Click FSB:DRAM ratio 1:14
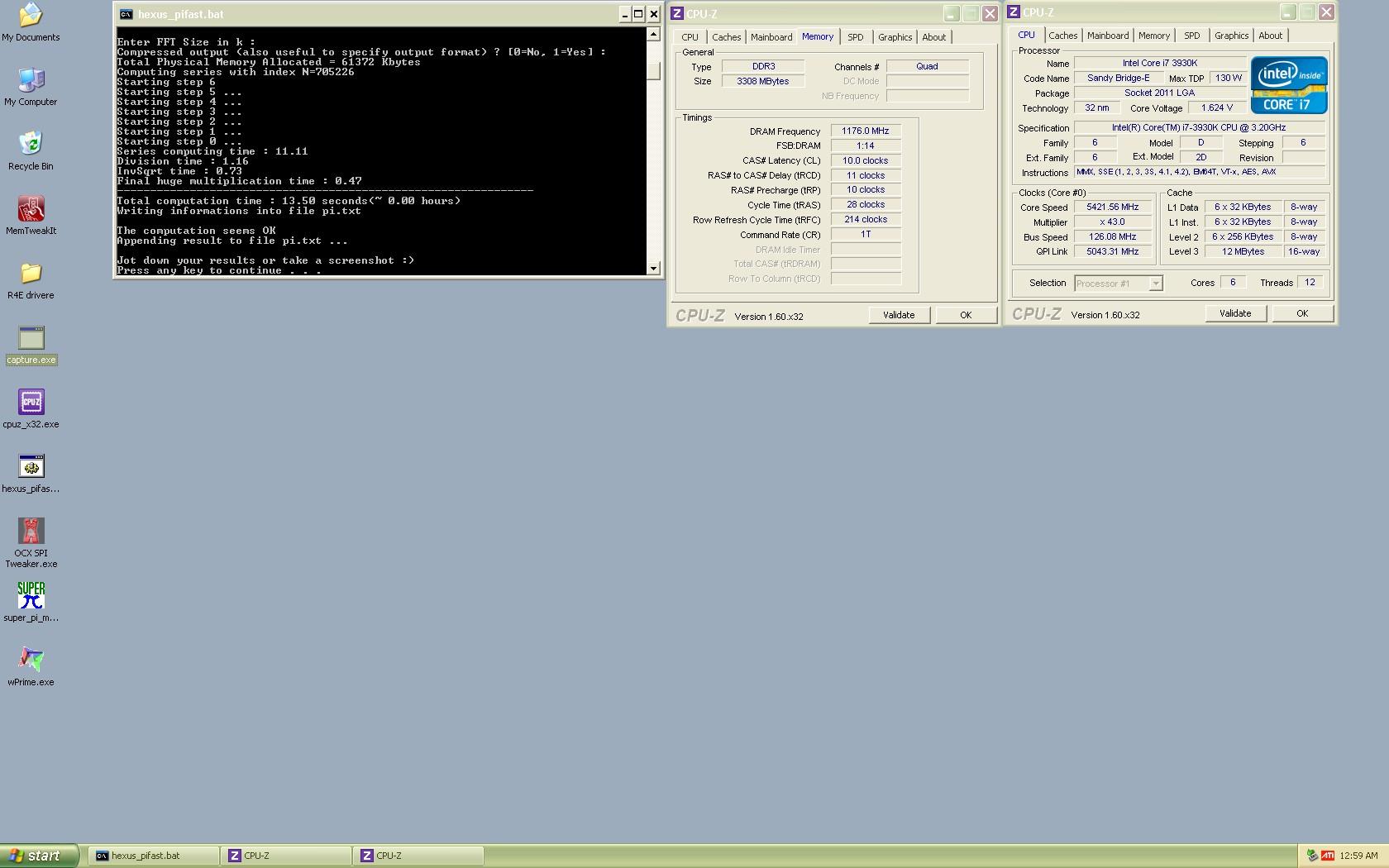The image size is (1389, 868). (866, 145)
